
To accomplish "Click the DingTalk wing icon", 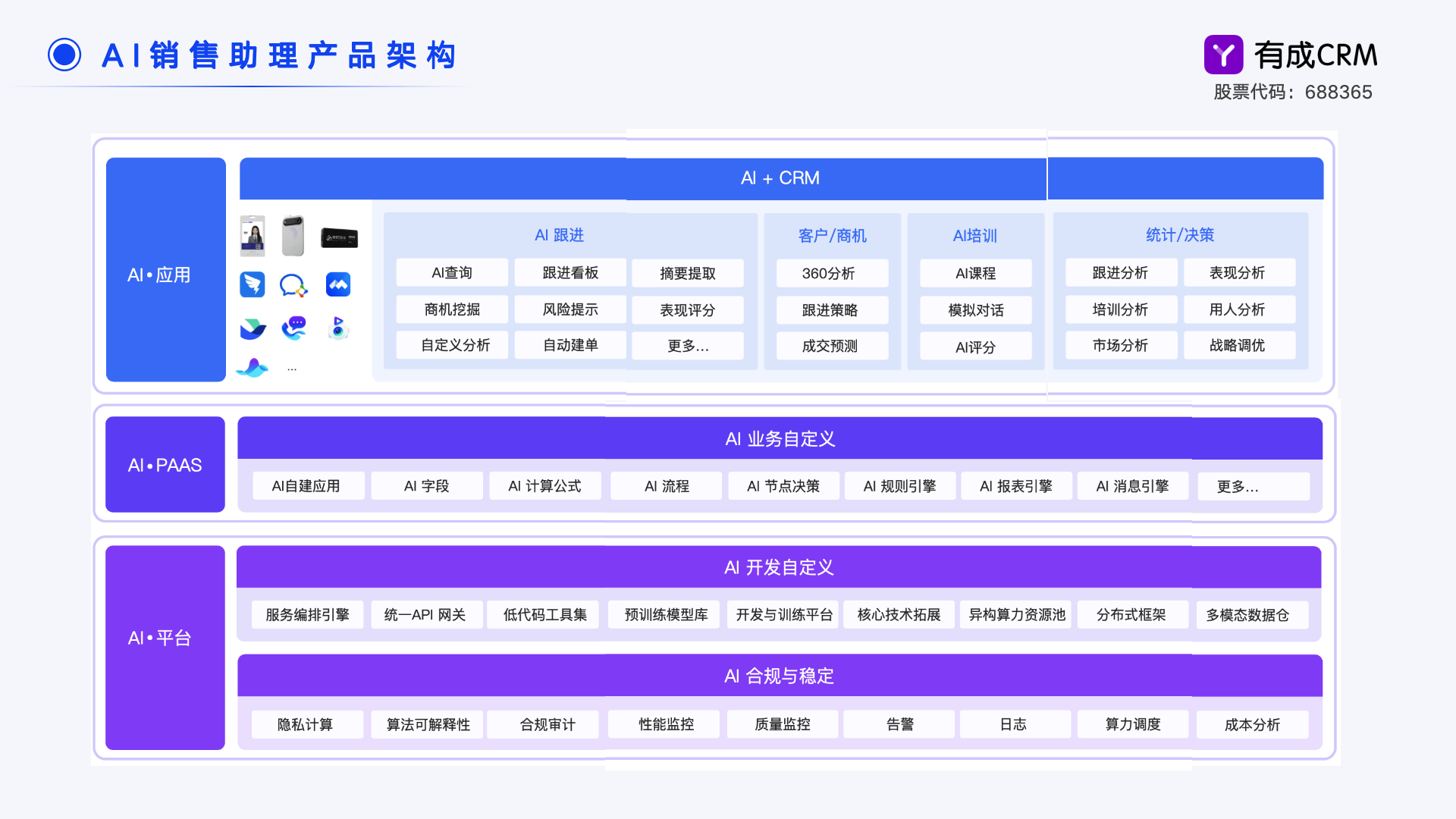I will [253, 284].
